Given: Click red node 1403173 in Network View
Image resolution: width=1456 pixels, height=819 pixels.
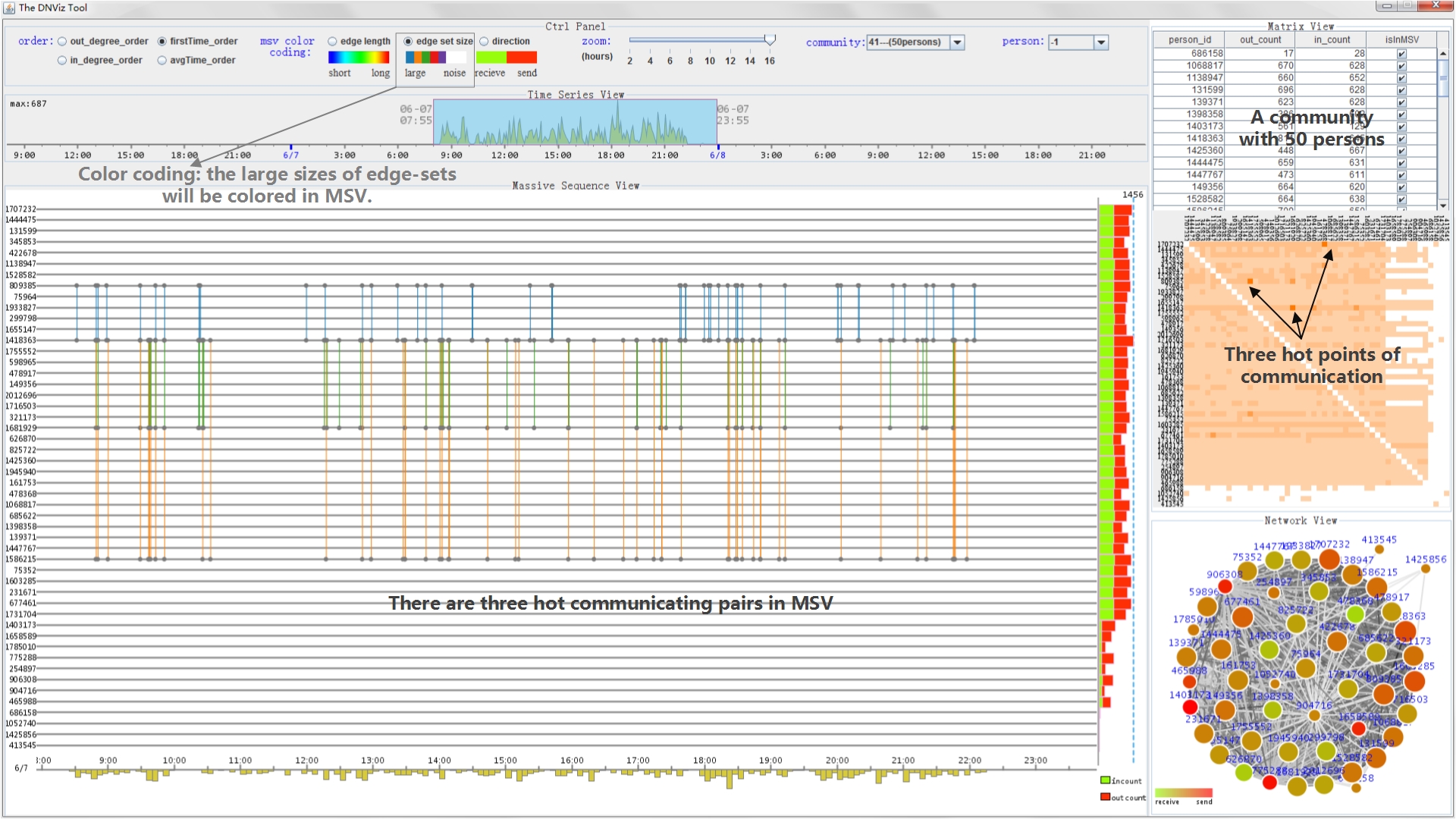Looking at the screenshot, I should click(x=1191, y=708).
